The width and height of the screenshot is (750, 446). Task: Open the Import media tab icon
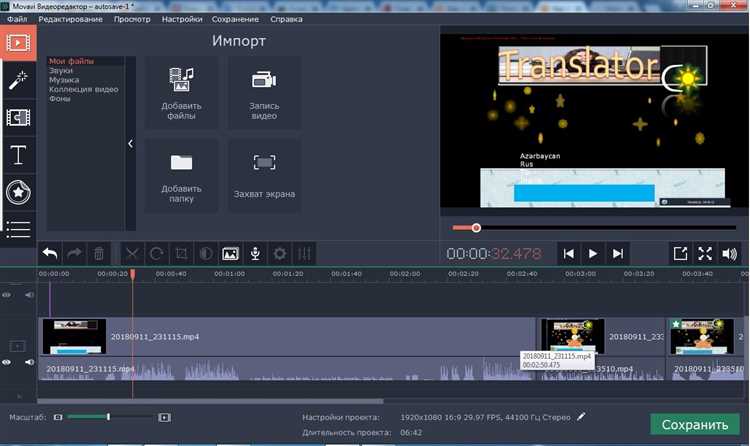[18, 43]
